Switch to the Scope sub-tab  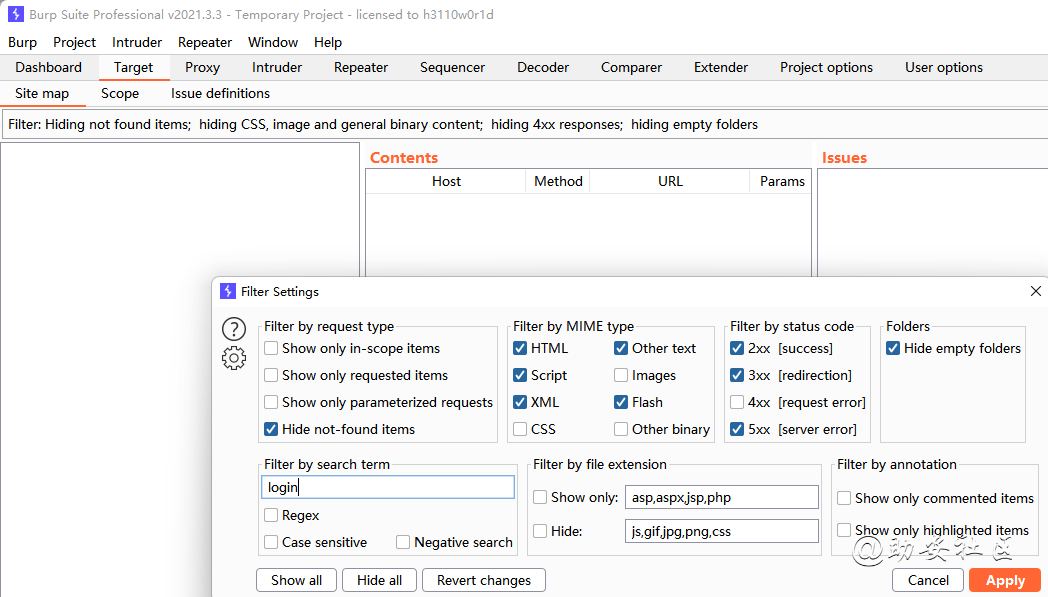coord(120,94)
